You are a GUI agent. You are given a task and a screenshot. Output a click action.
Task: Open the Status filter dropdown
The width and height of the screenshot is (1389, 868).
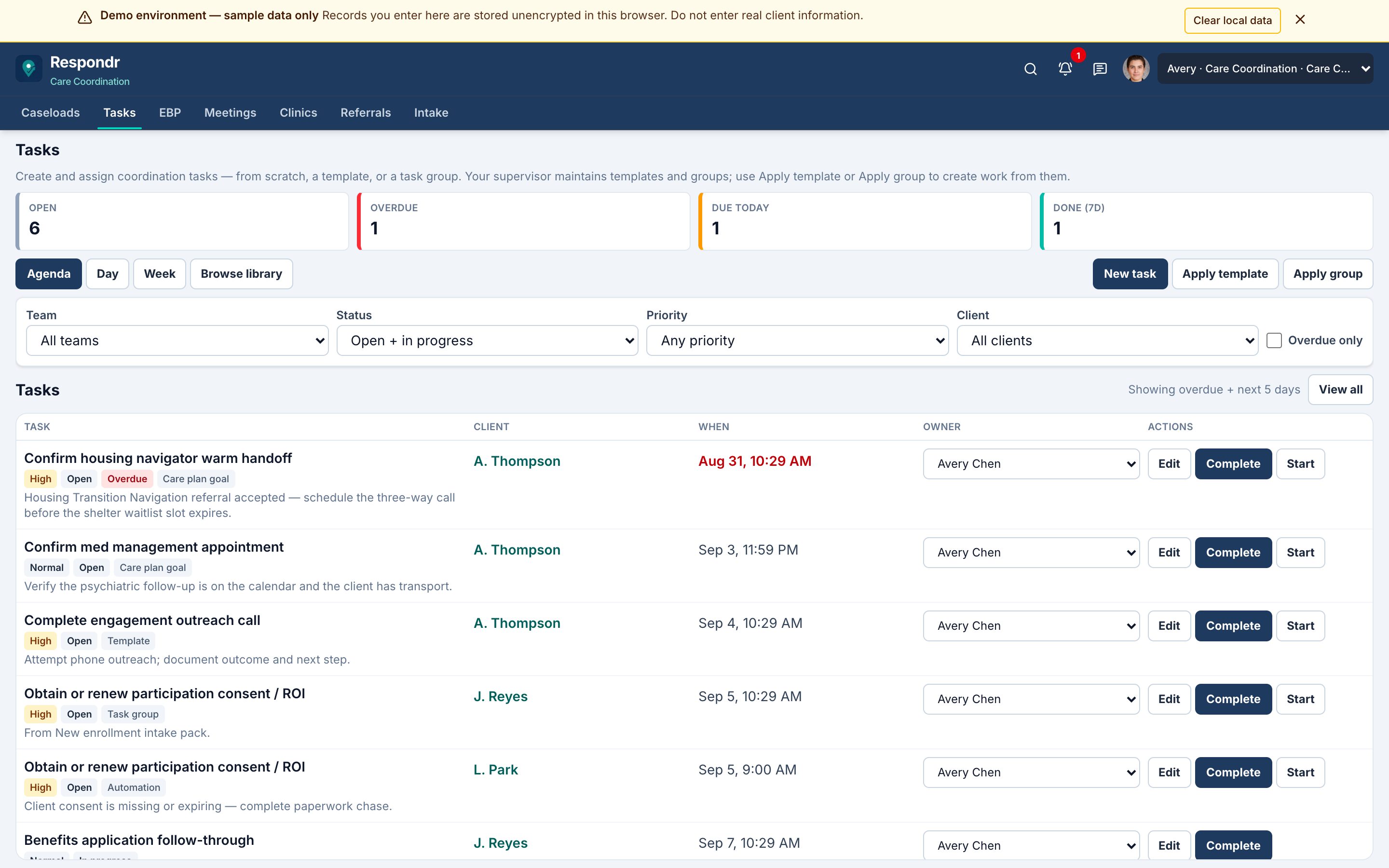pyautogui.click(x=487, y=340)
